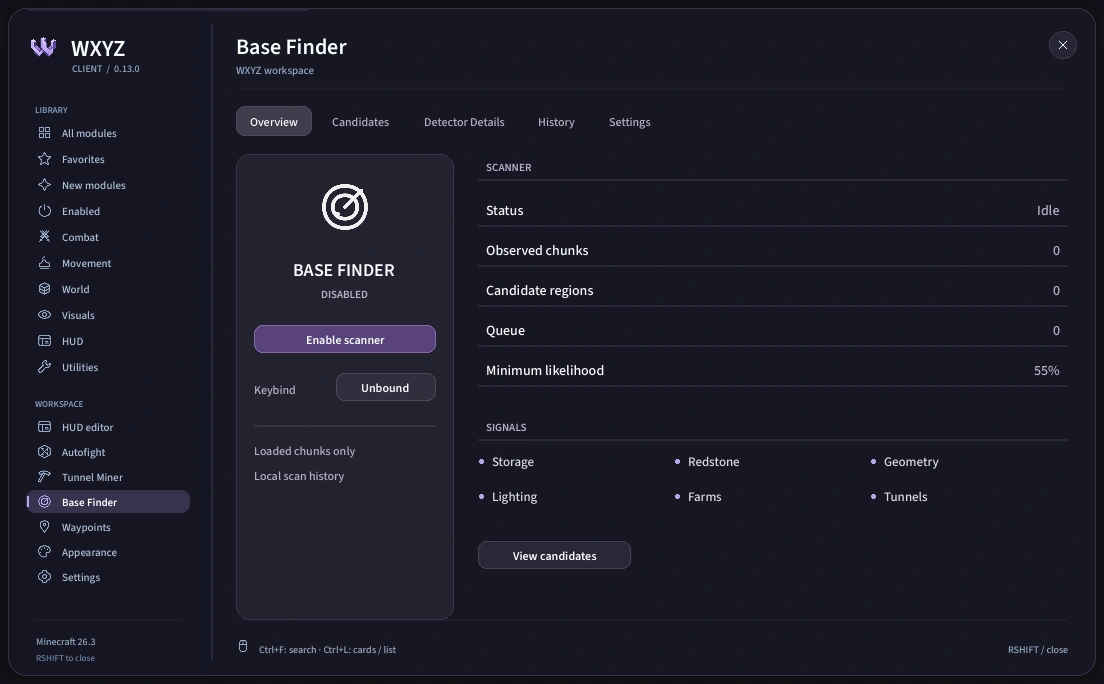
Task: Open Appearance workspace item
Action: pyautogui.click(x=108, y=552)
